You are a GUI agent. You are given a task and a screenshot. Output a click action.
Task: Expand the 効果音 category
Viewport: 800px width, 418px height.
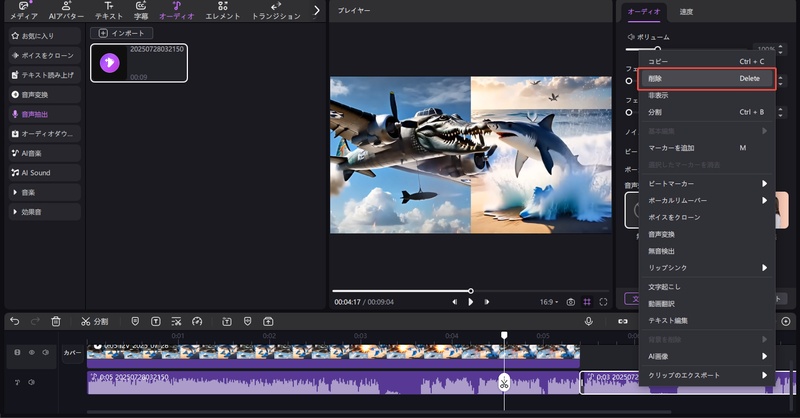coord(45,212)
